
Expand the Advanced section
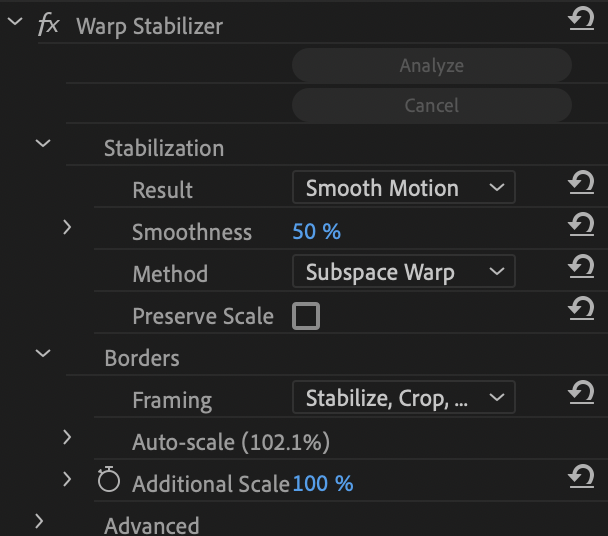click(39, 522)
